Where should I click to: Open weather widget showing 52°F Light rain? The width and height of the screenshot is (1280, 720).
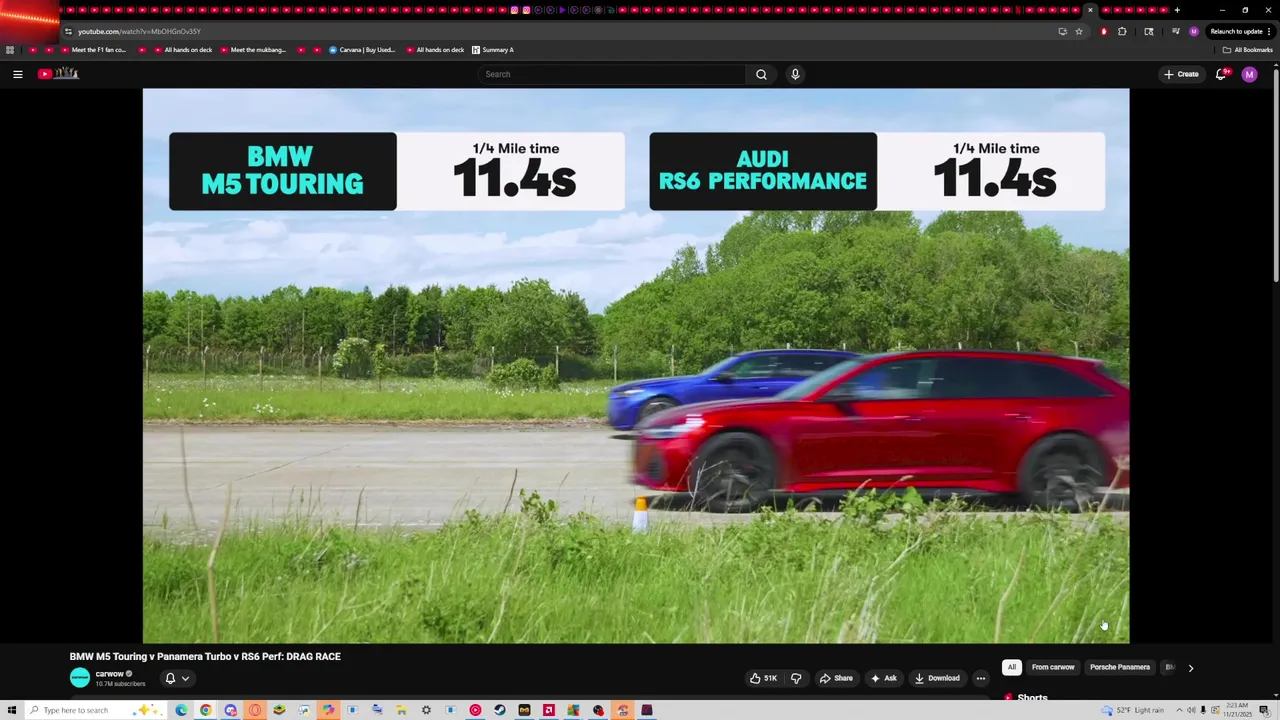click(1133, 710)
